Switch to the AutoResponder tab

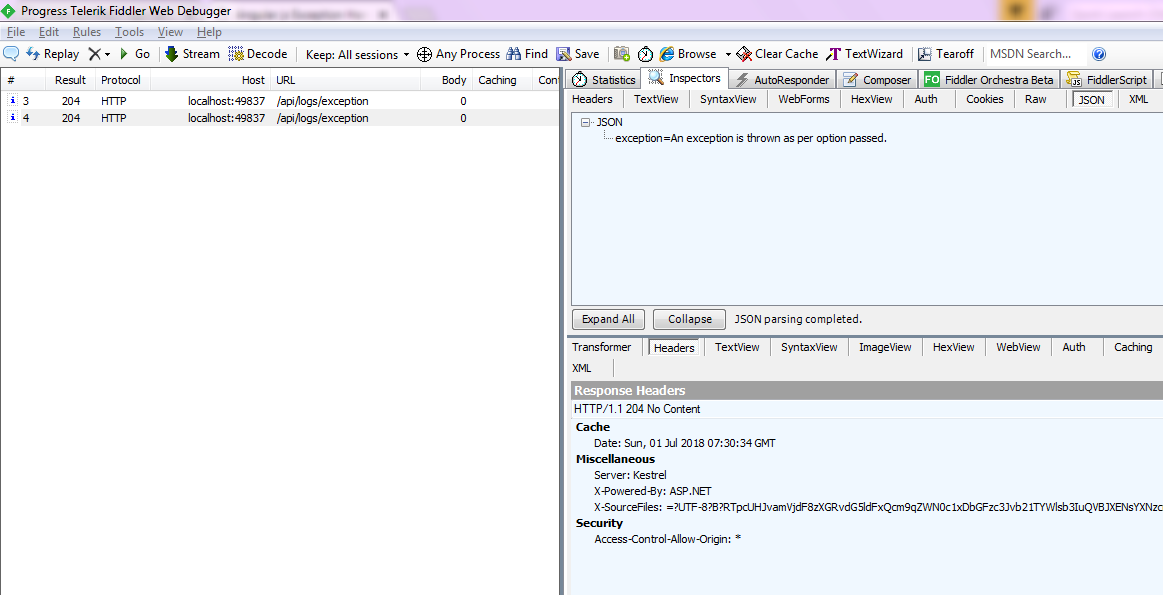(782, 80)
